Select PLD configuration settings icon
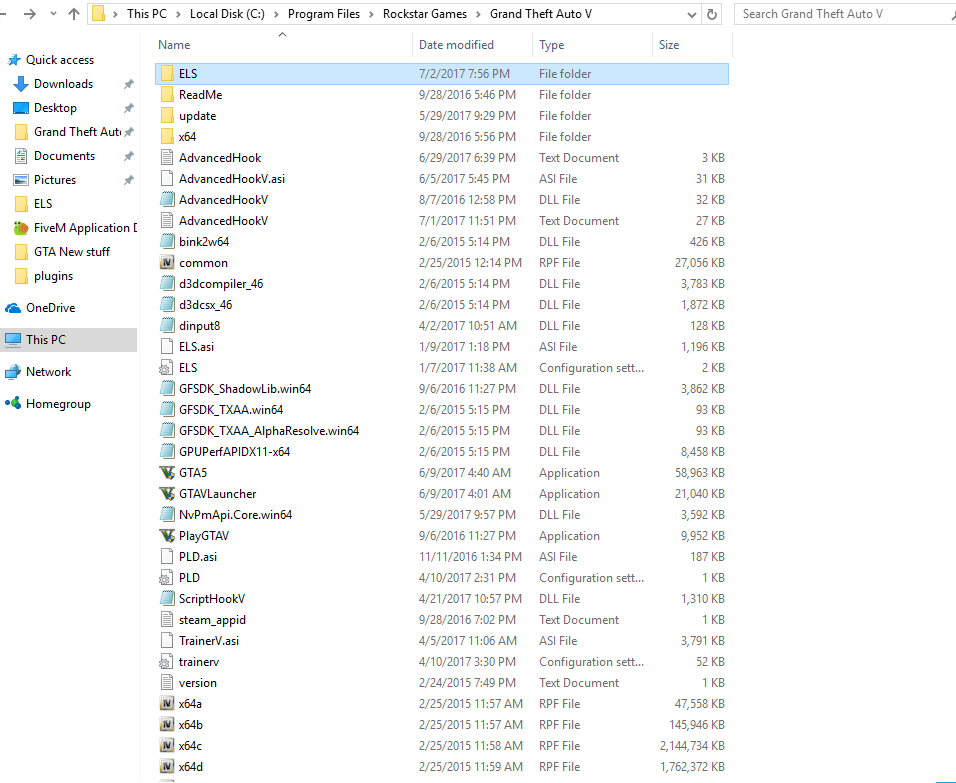Screen dimensions: 956x783 tap(166, 578)
